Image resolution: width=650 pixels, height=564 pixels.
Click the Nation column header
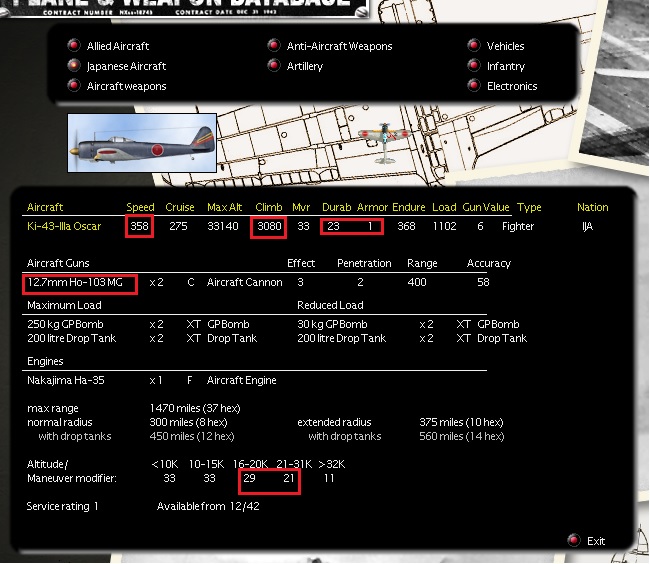tap(593, 207)
